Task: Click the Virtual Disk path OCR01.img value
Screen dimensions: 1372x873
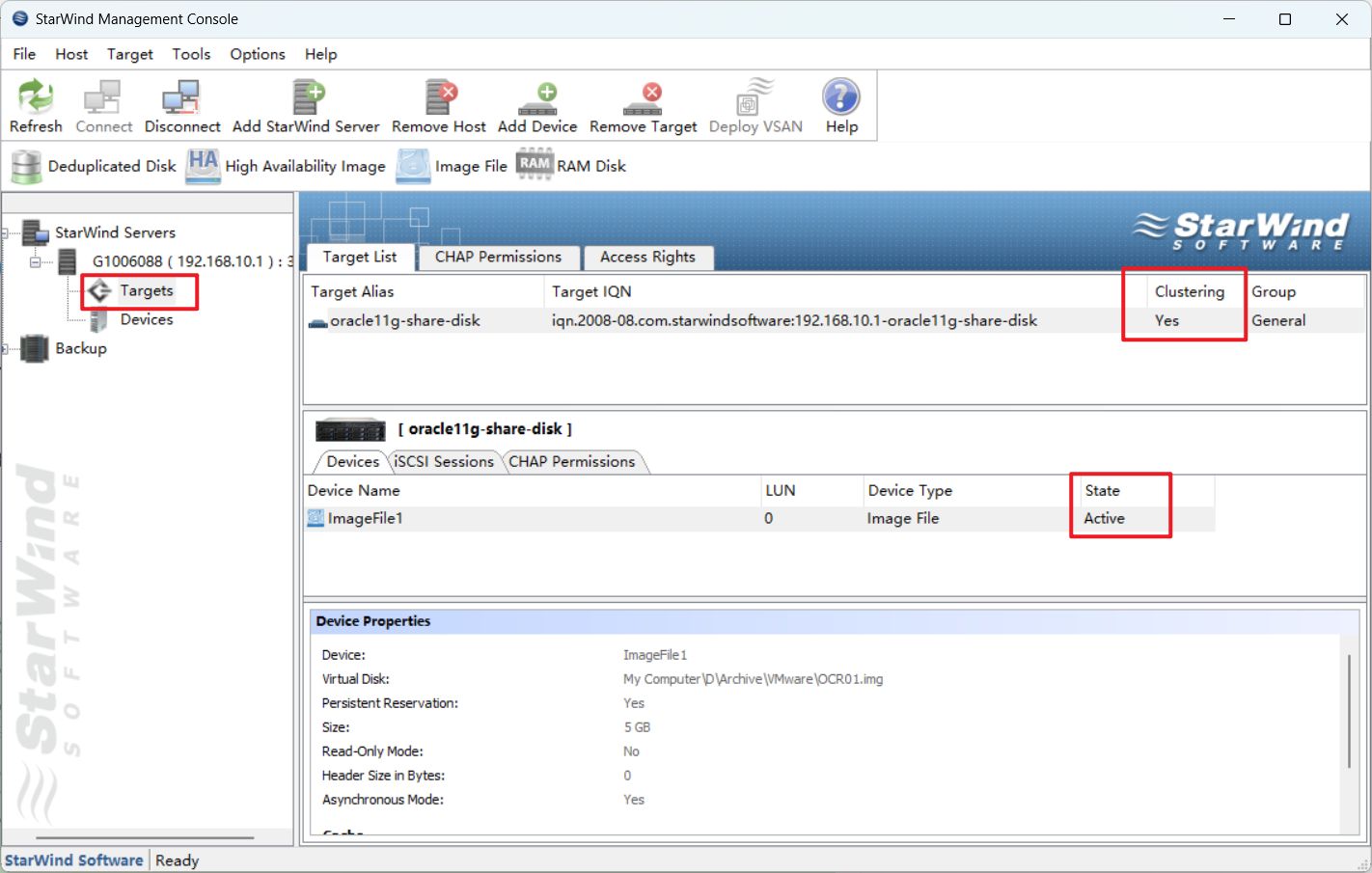Action: [753, 679]
